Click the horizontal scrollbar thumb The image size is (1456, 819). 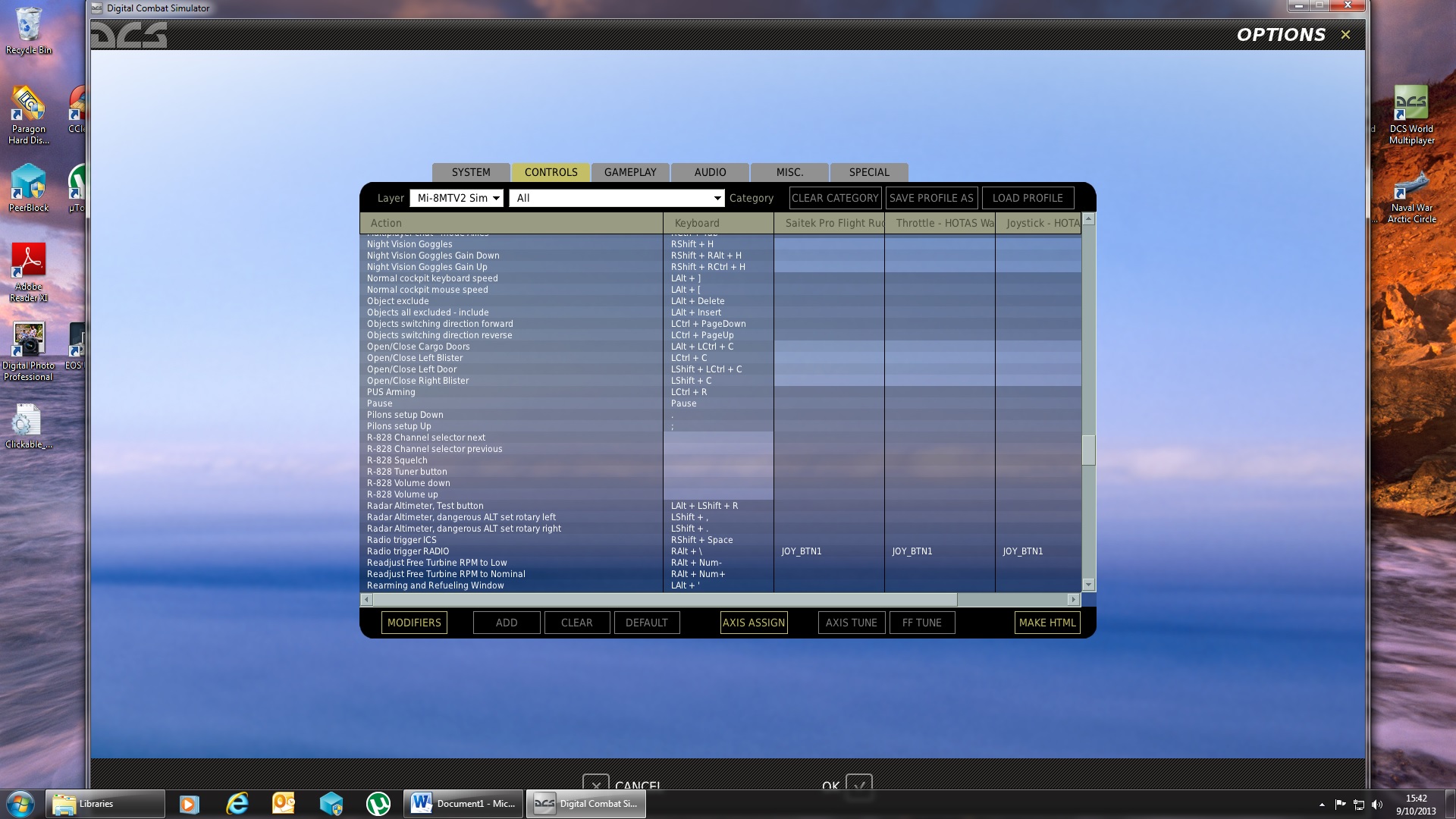tap(665, 600)
